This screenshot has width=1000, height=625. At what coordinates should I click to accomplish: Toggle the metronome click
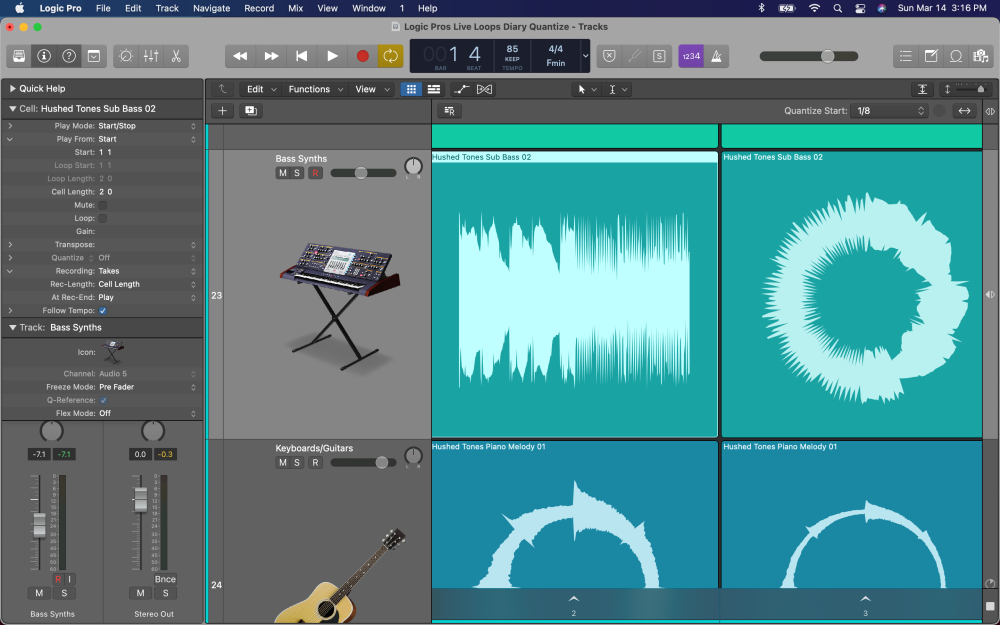point(717,57)
